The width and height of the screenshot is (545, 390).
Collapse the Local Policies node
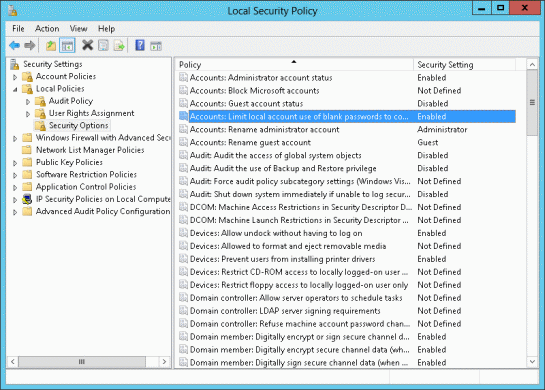(x=15, y=89)
